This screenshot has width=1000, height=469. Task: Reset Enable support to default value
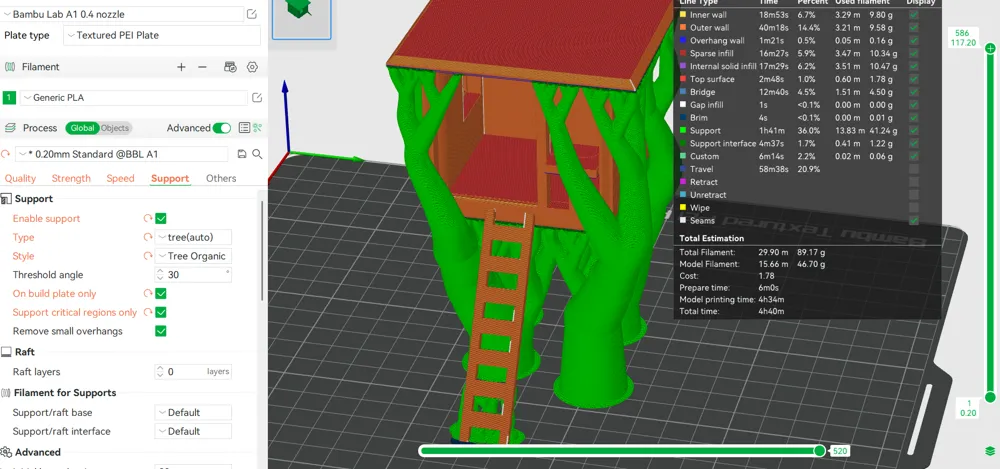point(147,218)
